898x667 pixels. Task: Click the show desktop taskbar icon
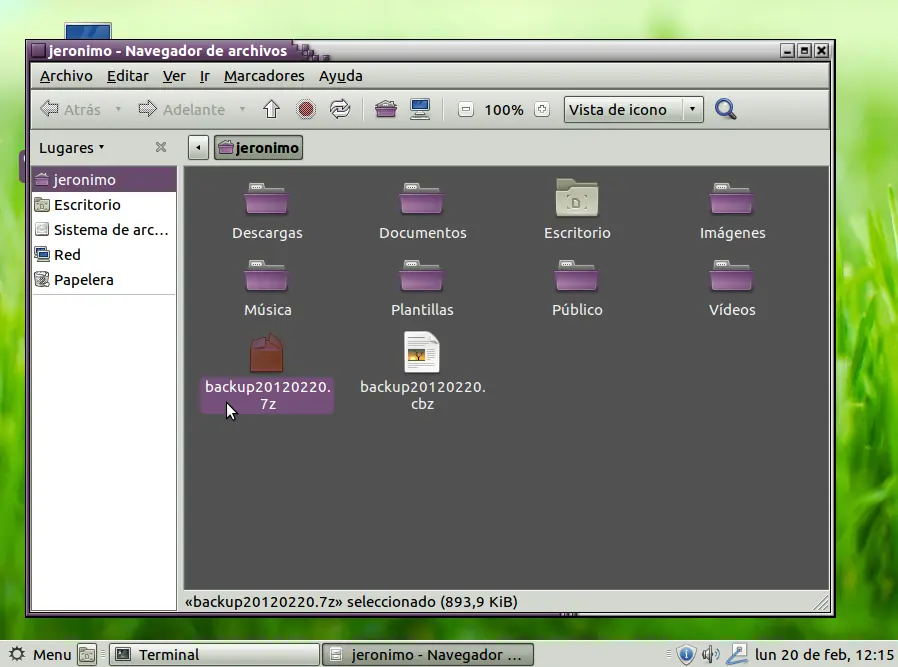[87, 654]
